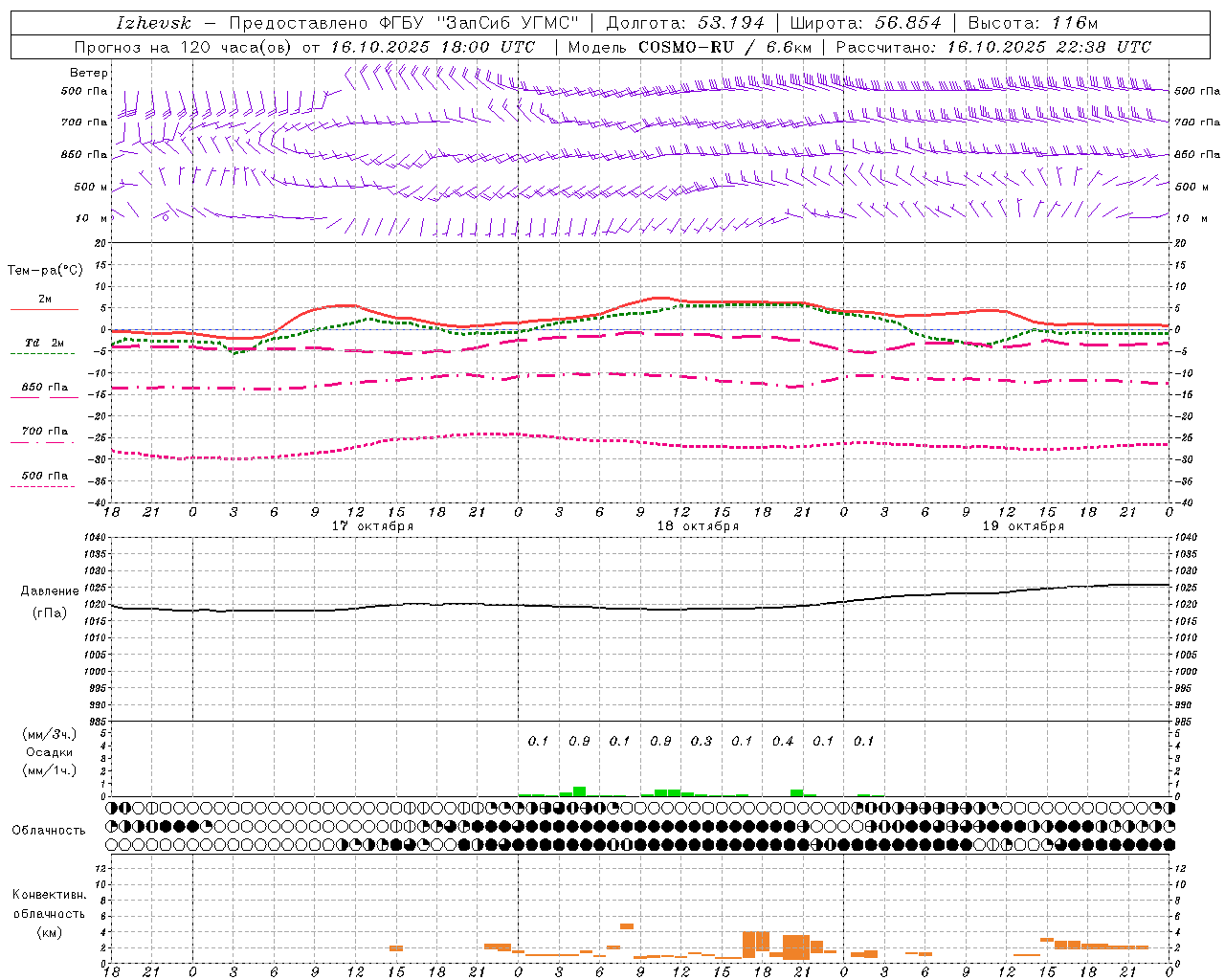The image size is (1225, 980).
Task: Click the '850 гПа' temperature legend entry
Action: [x=45, y=388]
